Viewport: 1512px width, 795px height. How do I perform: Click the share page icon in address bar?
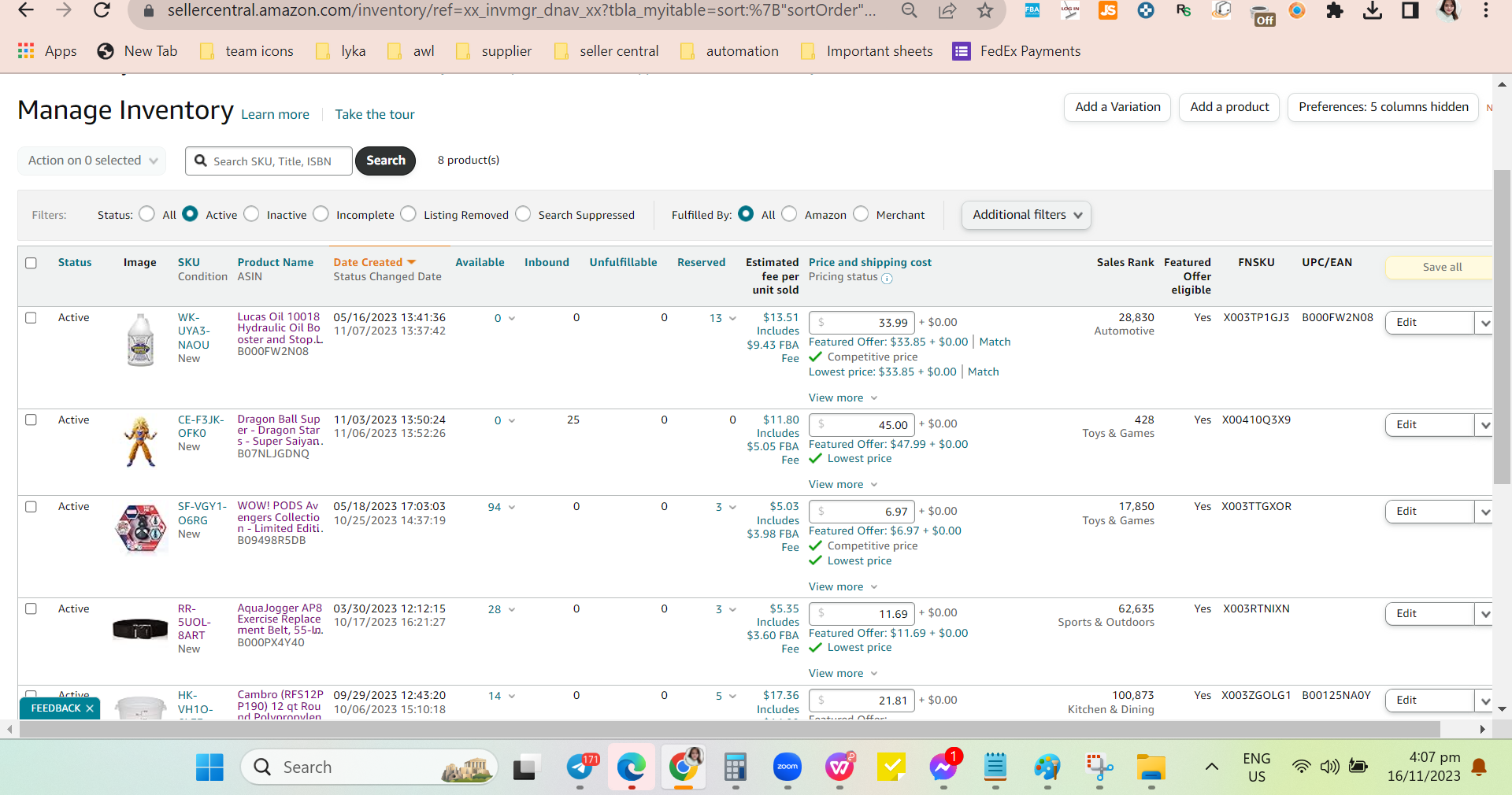coord(947,10)
